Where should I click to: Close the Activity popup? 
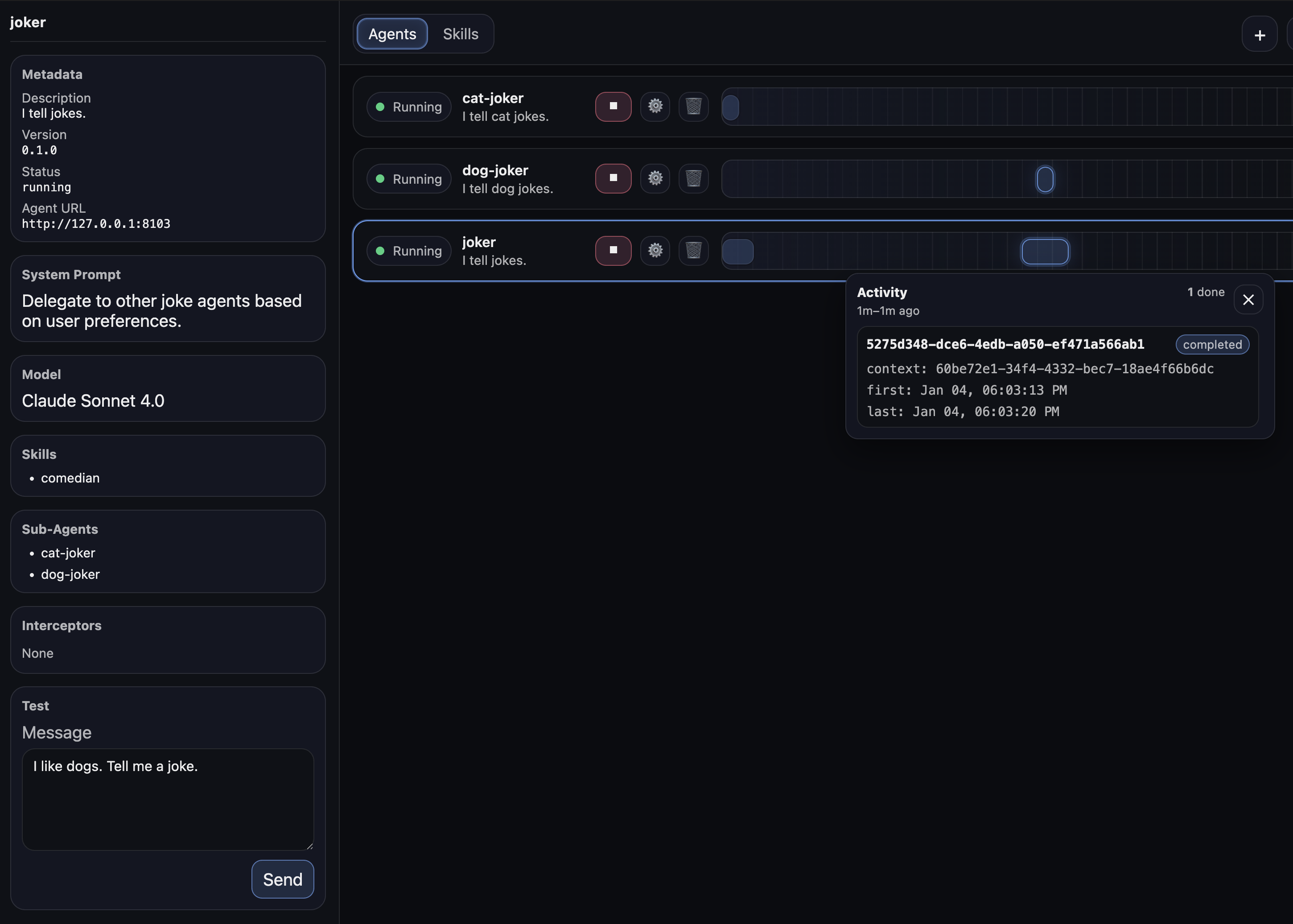1248,299
